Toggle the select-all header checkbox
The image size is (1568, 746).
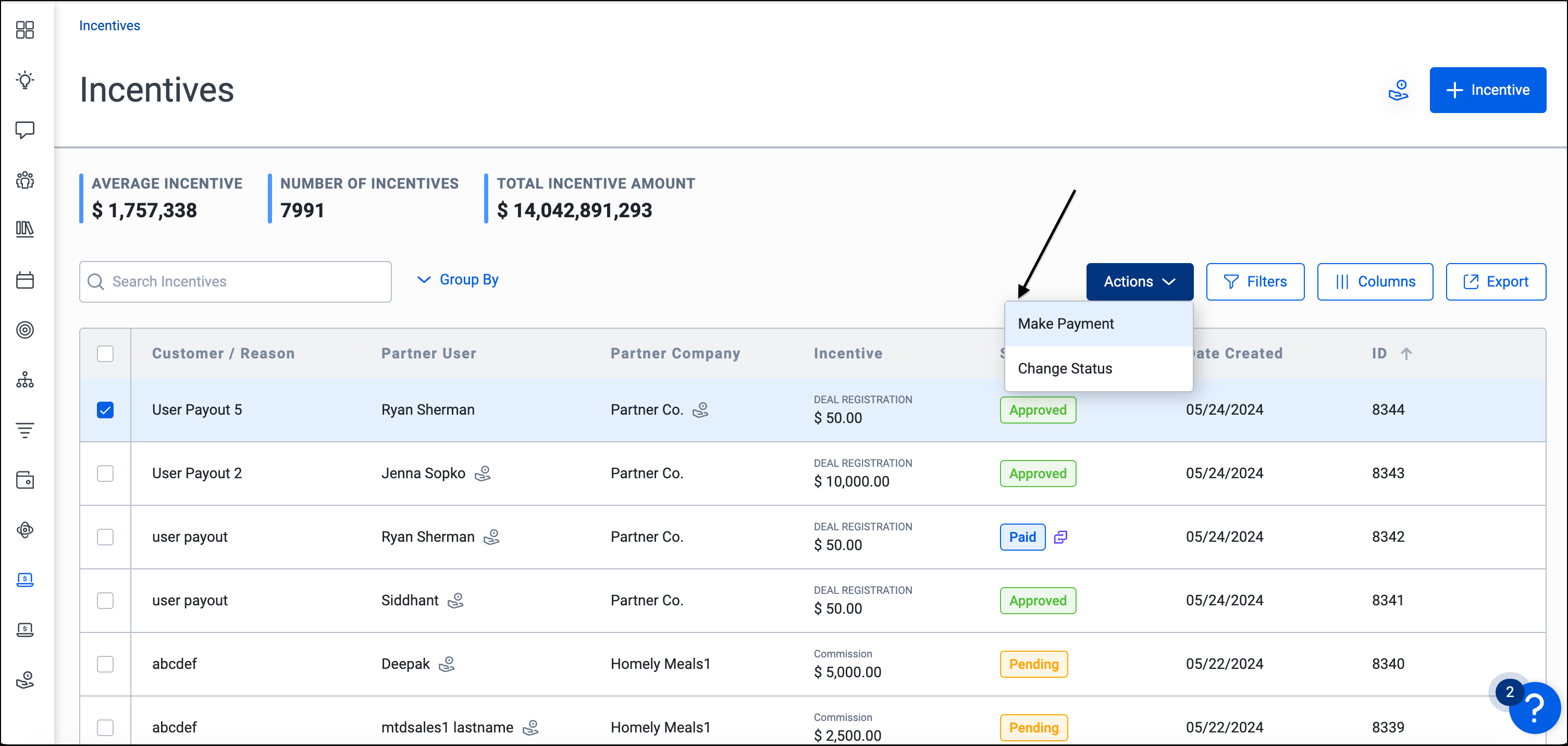point(105,354)
